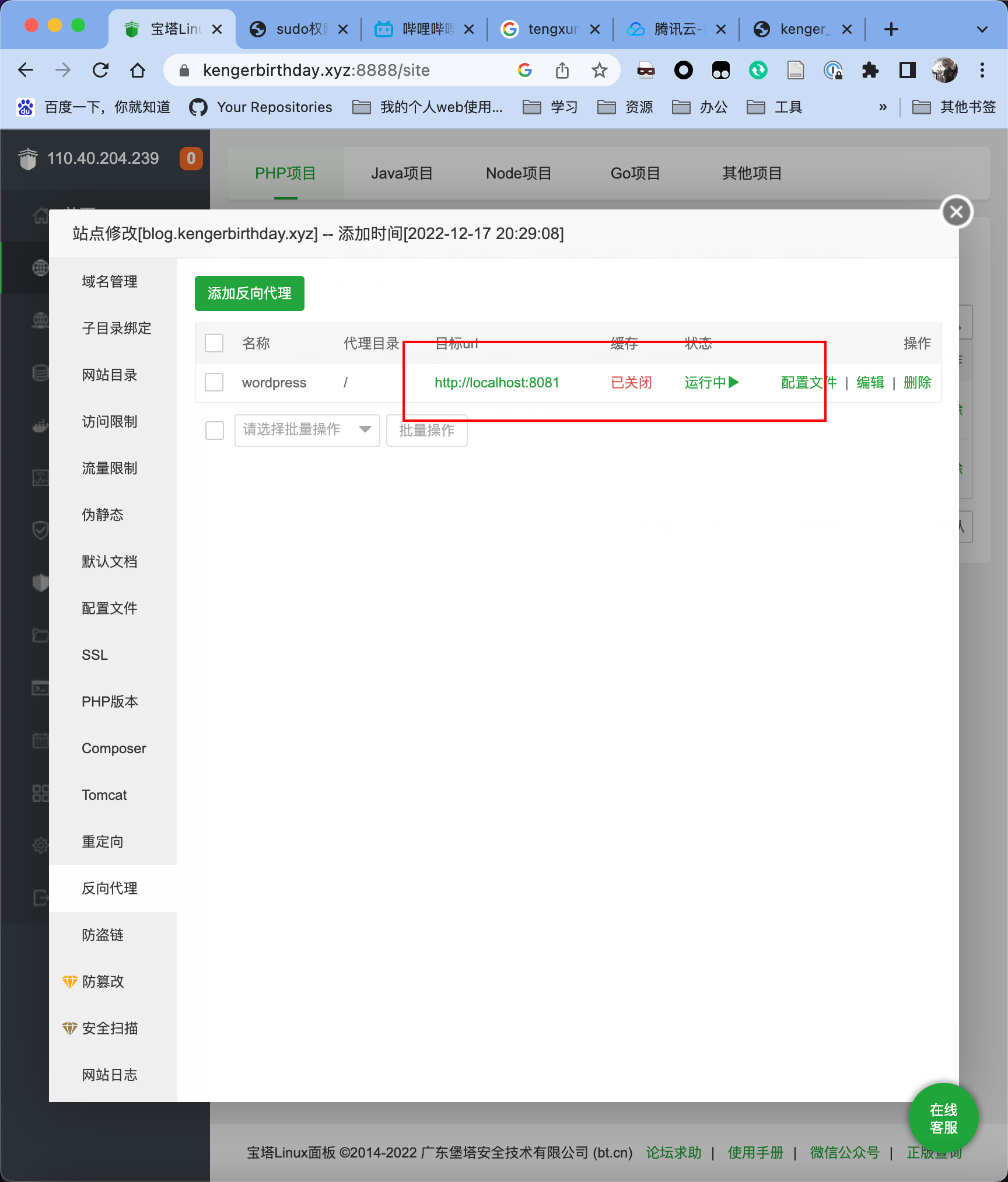
Task: Click 删除 for wordpress proxy
Action: [917, 383]
